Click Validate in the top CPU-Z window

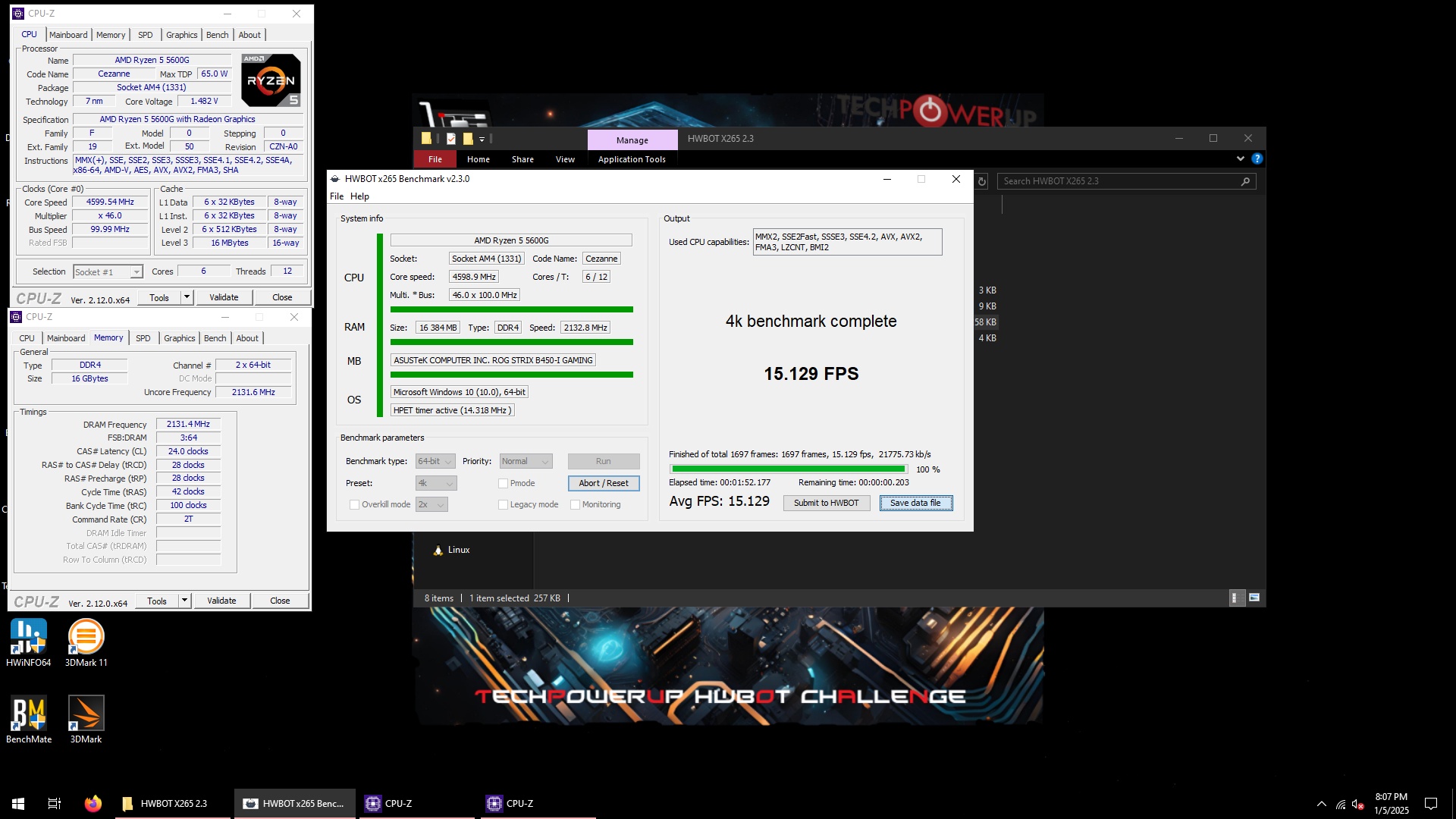(224, 297)
